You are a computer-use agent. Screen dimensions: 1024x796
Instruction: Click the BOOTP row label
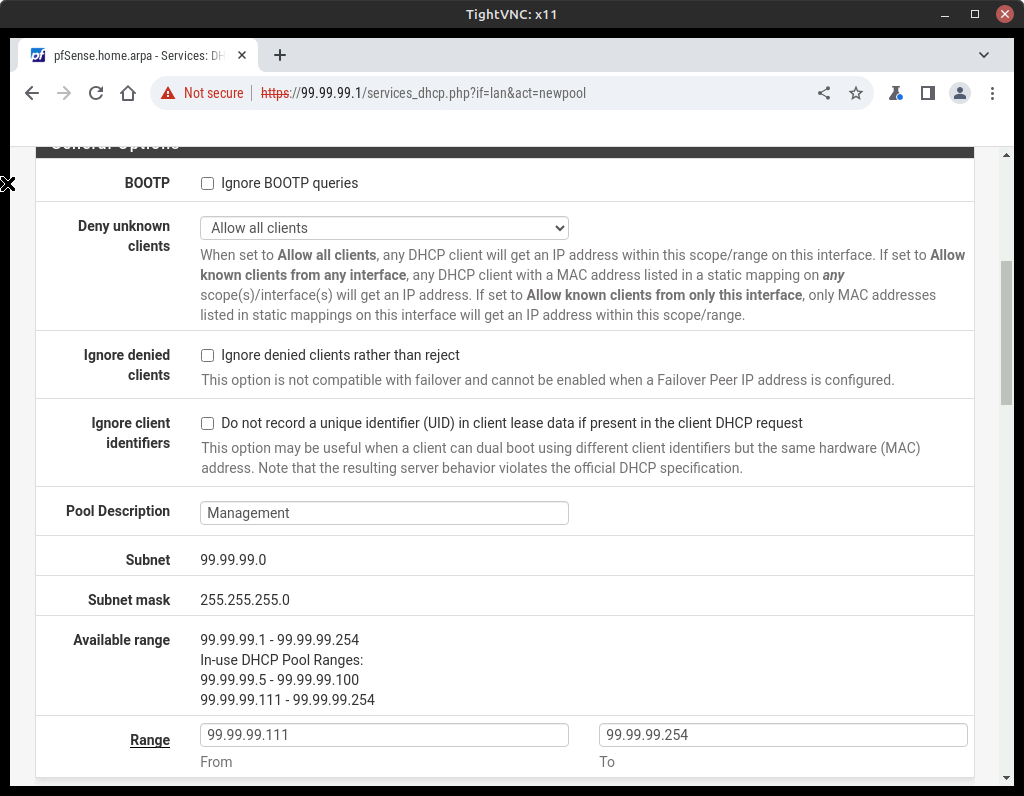(147, 183)
